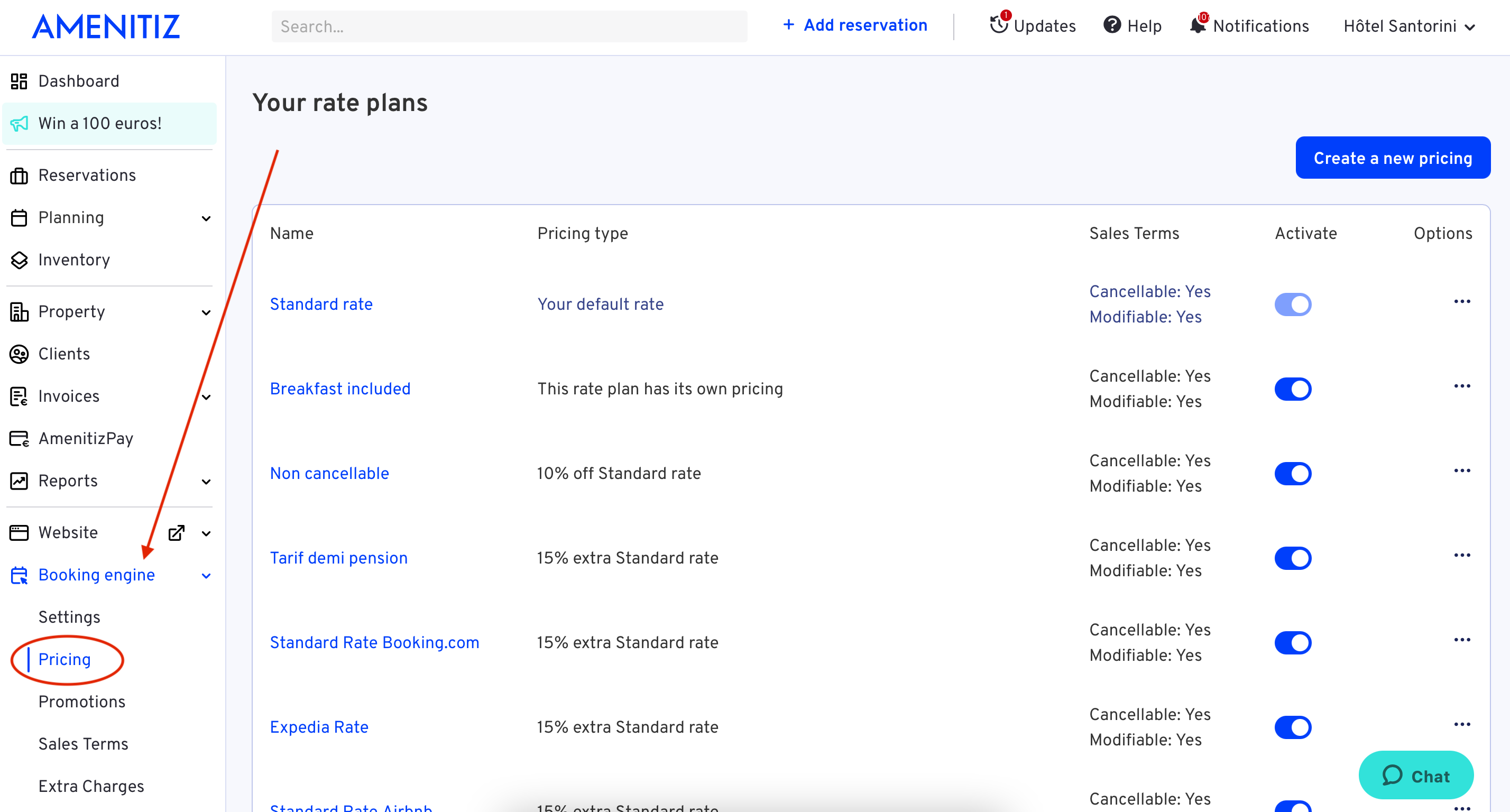1510x812 pixels.
Task: Open the Notifications bell icon
Action: pyautogui.click(x=1198, y=25)
